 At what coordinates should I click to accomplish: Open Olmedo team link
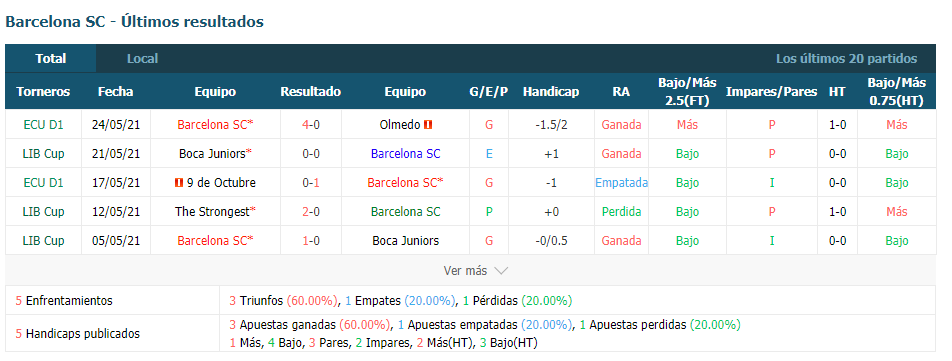[400, 124]
